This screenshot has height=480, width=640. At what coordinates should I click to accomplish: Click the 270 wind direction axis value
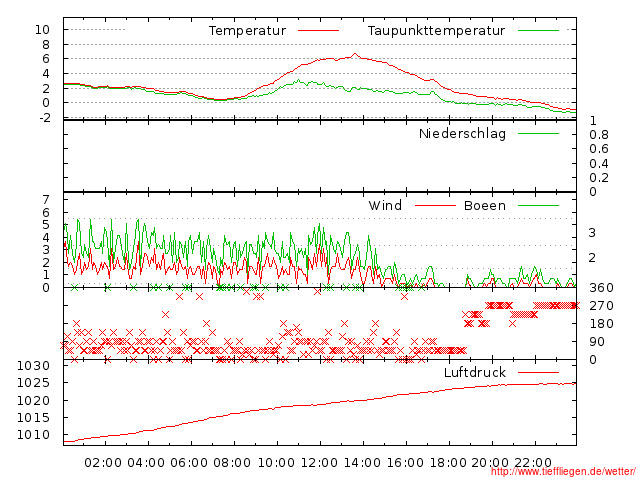(601, 306)
